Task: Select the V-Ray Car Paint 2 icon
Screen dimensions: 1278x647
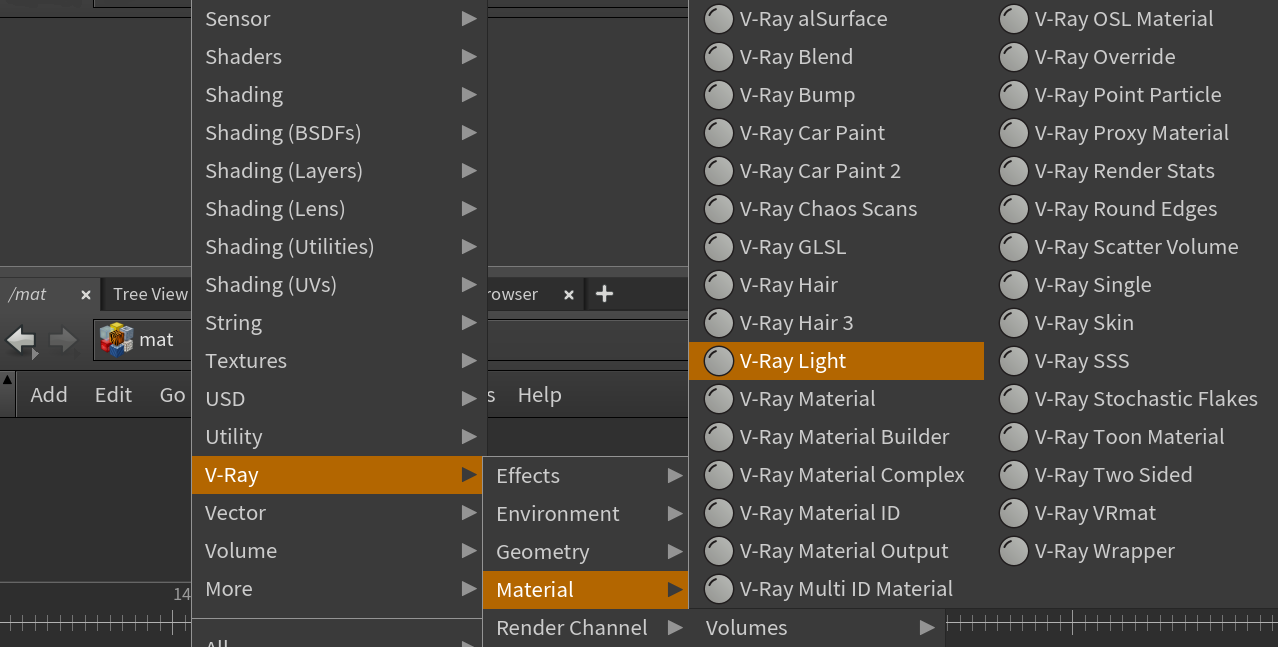Action: click(719, 171)
